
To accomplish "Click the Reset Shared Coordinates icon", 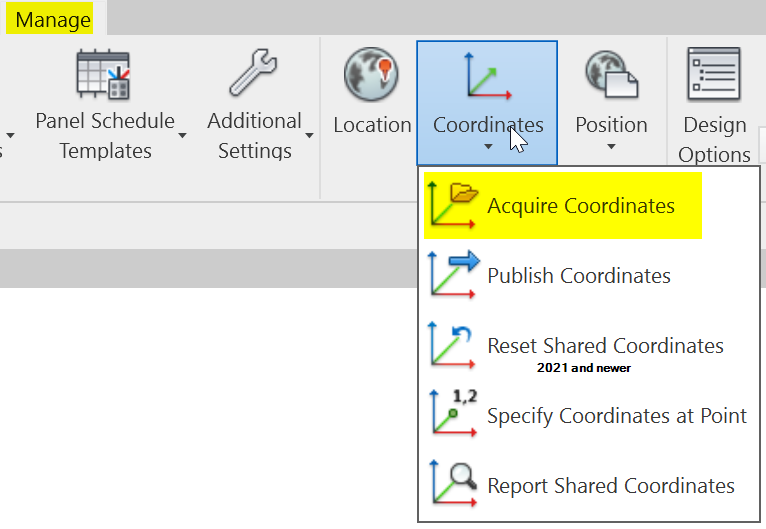I will click(x=453, y=345).
